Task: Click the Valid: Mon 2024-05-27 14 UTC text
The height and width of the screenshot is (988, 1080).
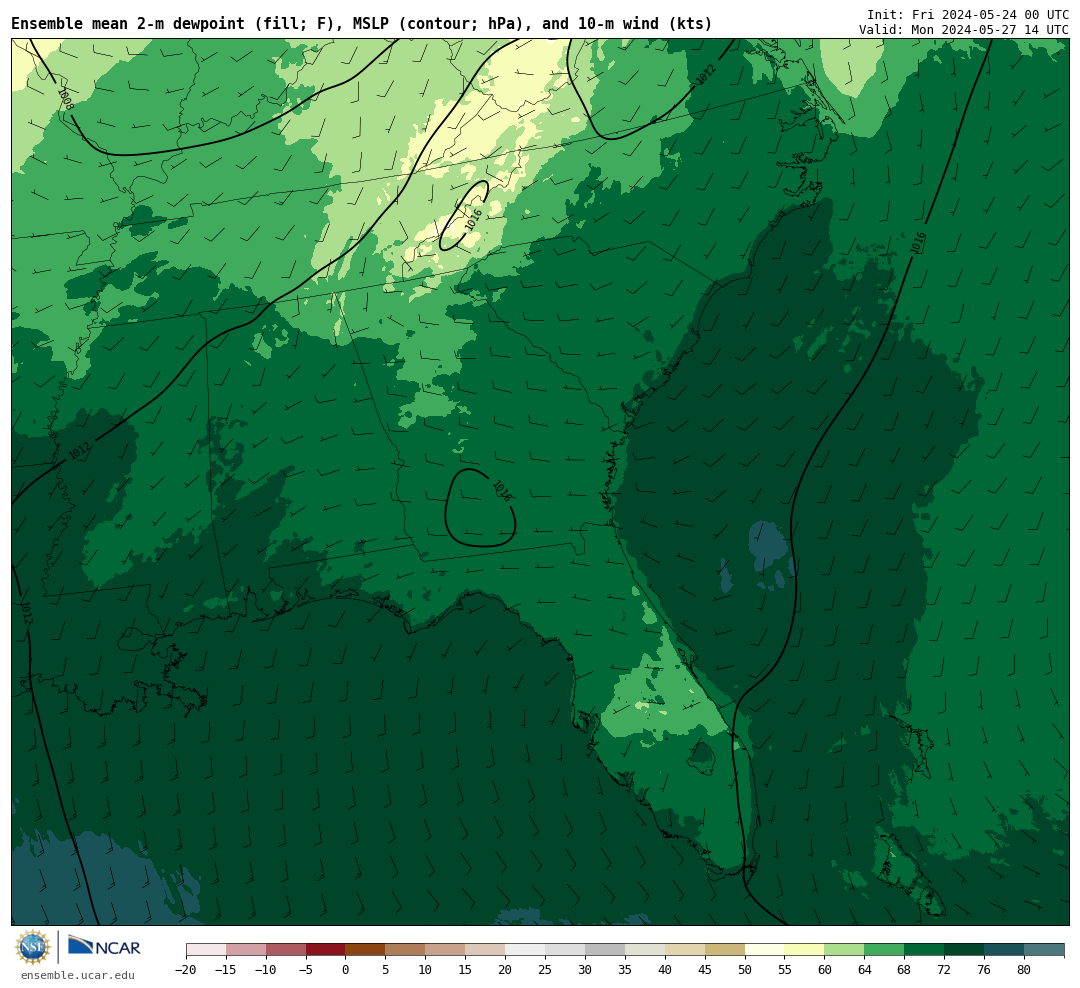Action: pos(964,30)
